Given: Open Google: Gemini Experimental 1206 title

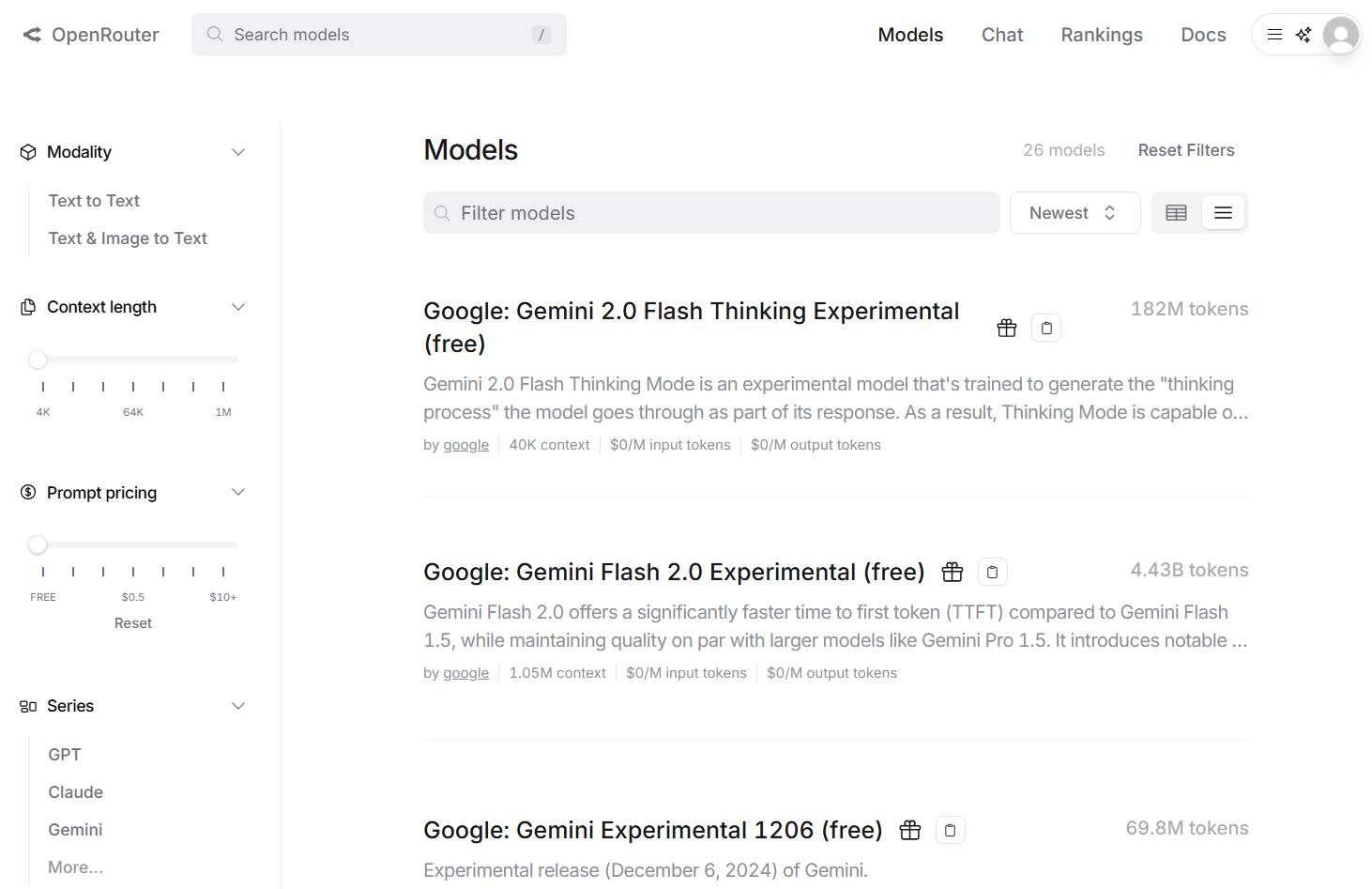Looking at the screenshot, I should point(653,830).
